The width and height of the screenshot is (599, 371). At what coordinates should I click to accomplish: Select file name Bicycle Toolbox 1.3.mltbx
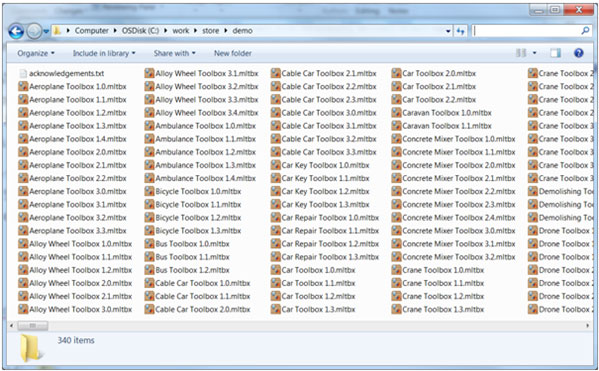198,231
